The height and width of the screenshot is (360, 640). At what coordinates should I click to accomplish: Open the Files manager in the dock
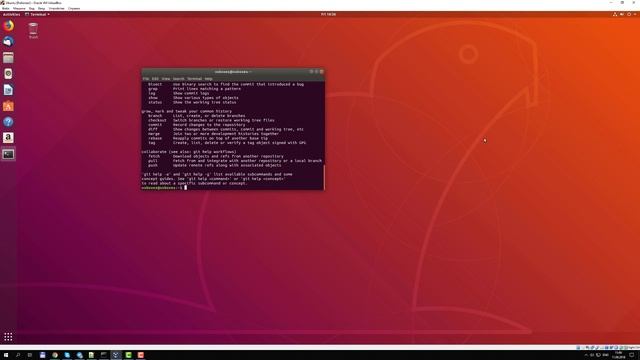[x=8, y=58]
